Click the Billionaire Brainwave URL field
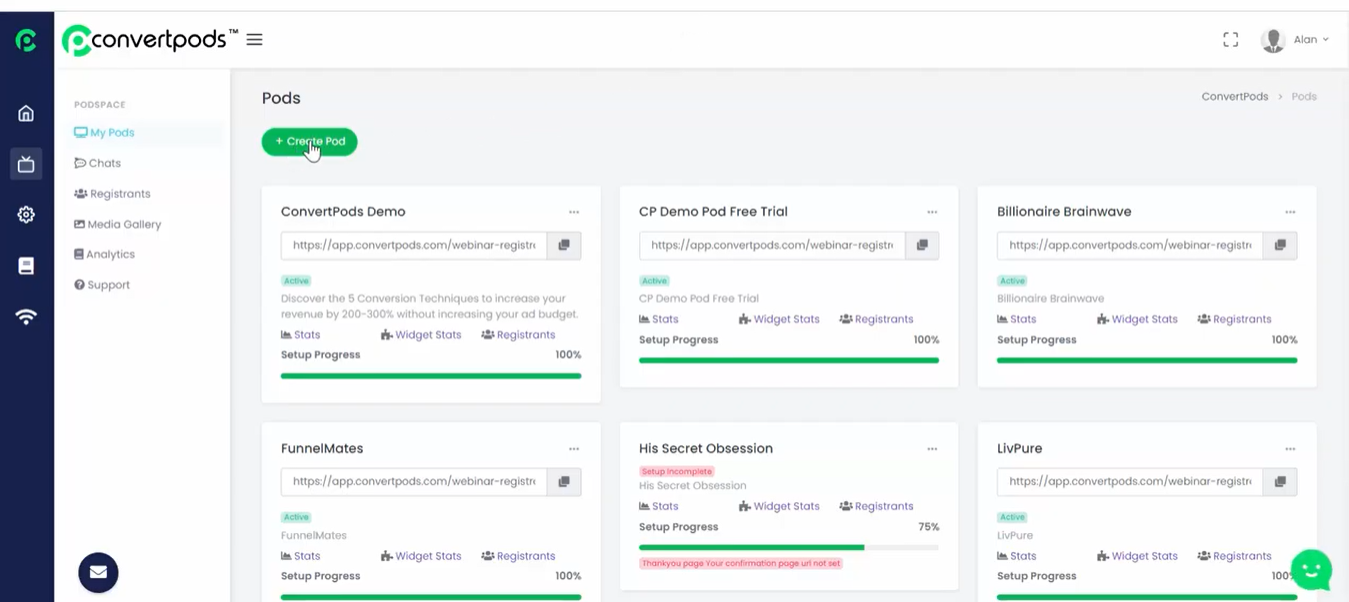The height and width of the screenshot is (602, 1349). (1130, 245)
